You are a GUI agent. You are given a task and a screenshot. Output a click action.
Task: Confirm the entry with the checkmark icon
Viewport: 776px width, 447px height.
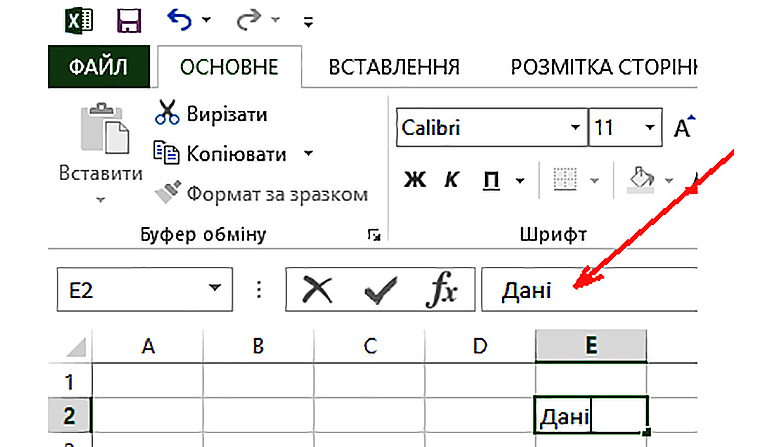point(380,289)
